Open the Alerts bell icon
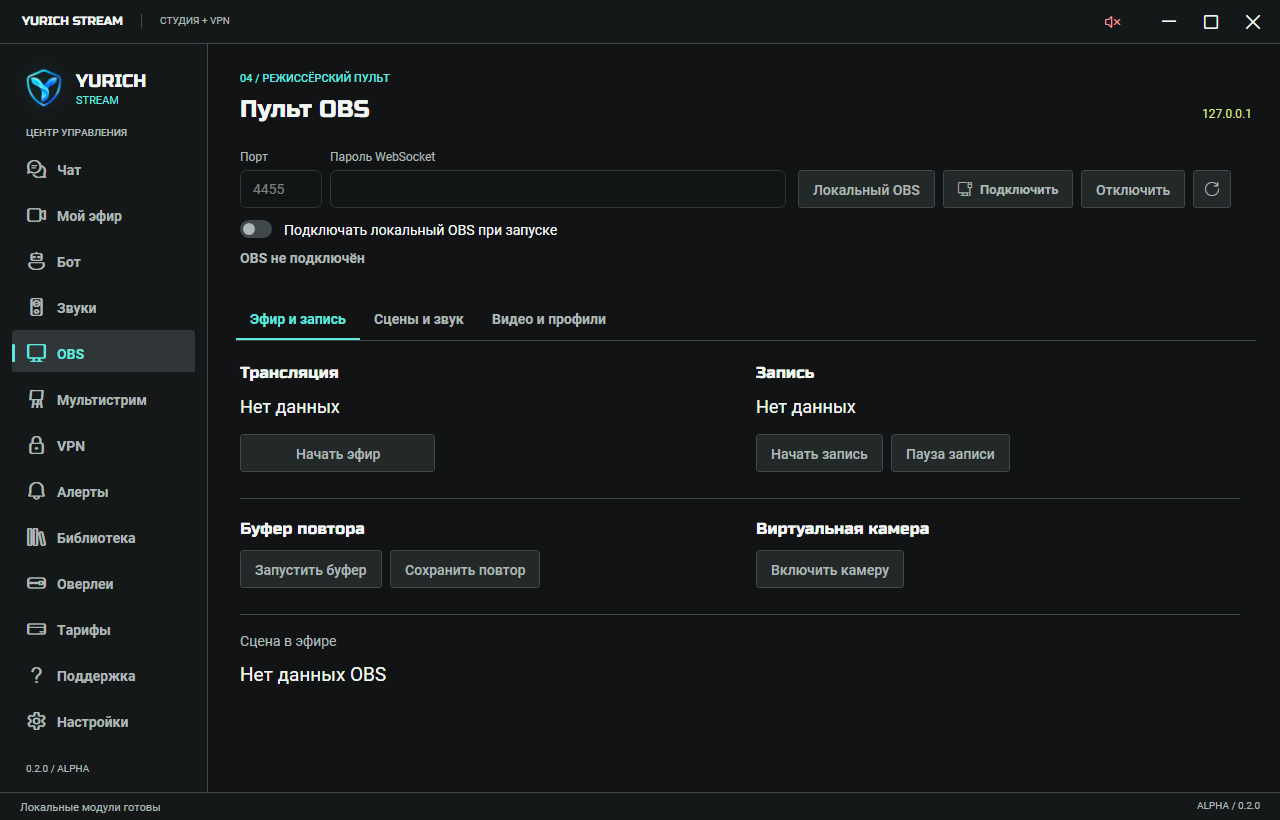The height and width of the screenshot is (820, 1280). point(37,492)
